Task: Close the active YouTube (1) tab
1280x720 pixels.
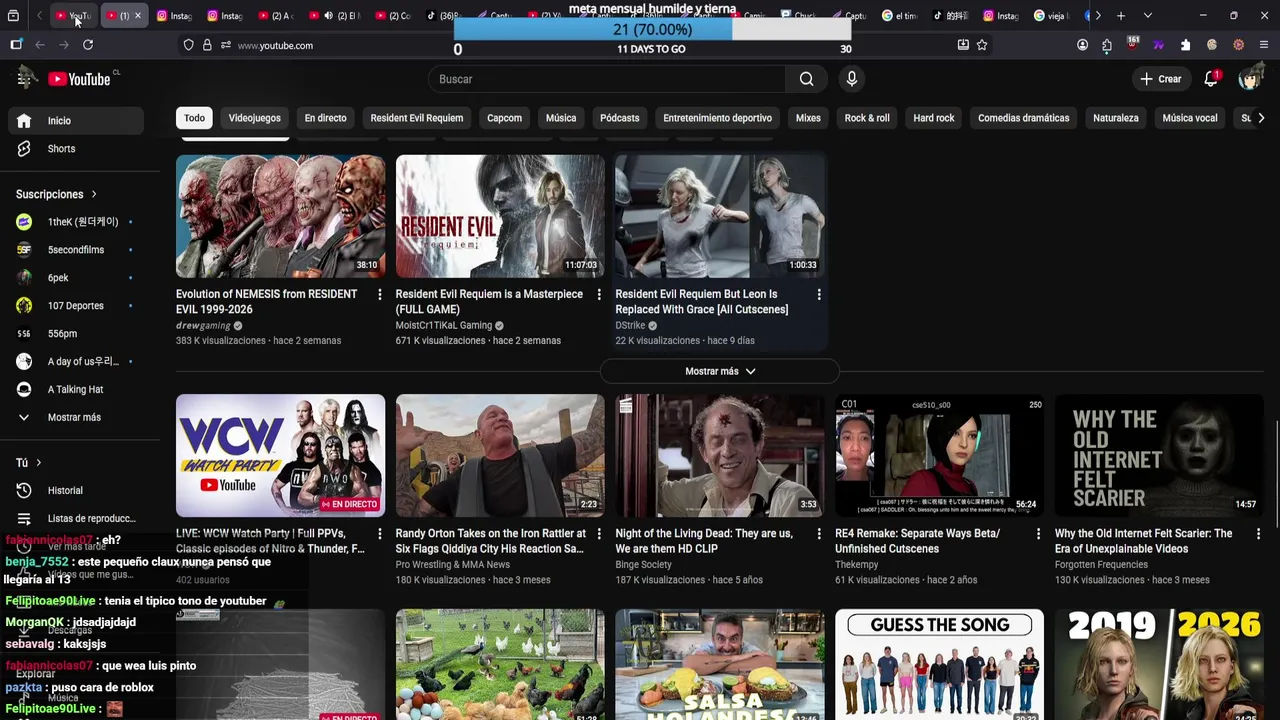Action: [137, 16]
